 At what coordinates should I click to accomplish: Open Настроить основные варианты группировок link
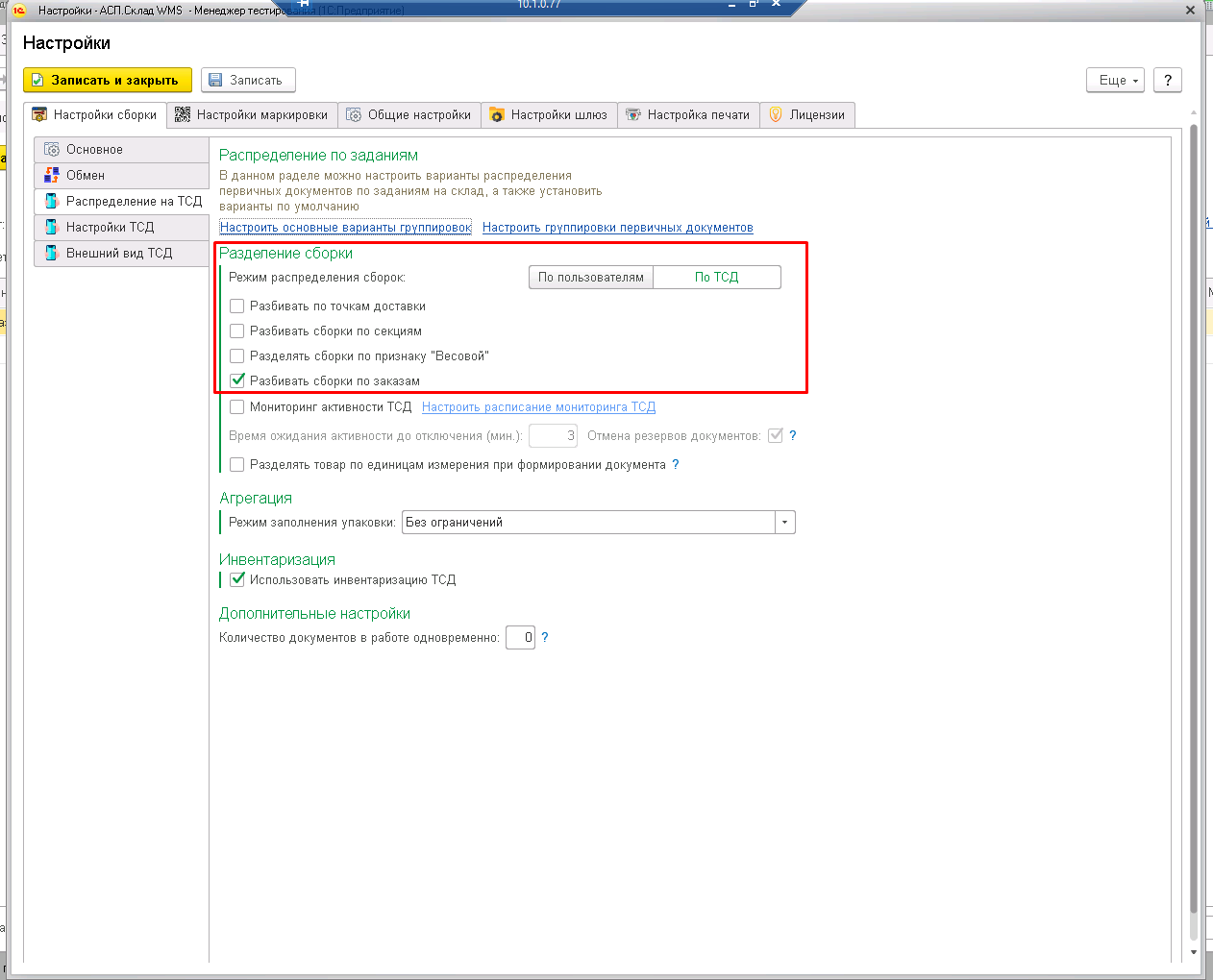(x=345, y=228)
